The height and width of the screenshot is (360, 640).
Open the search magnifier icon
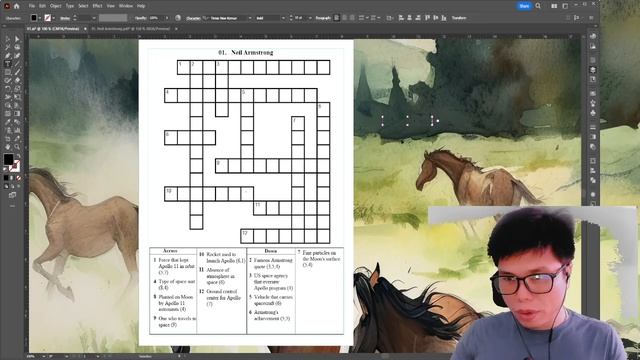tap(538, 6)
